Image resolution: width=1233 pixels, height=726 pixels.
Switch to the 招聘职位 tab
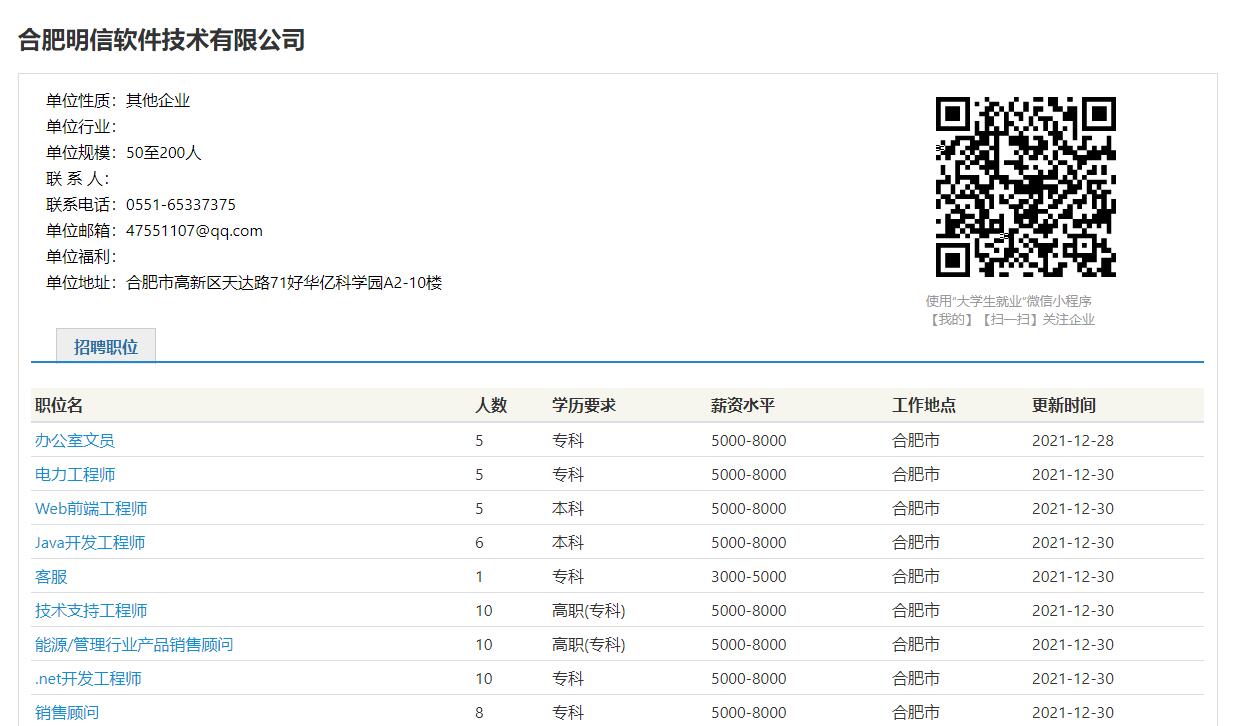pos(106,347)
